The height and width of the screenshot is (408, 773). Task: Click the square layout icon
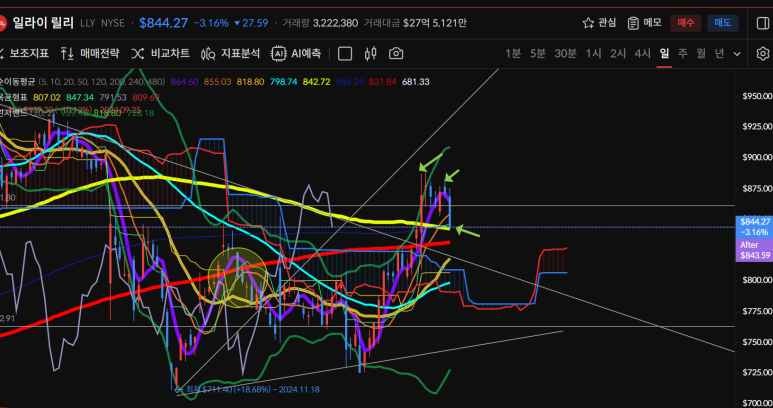pos(345,53)
